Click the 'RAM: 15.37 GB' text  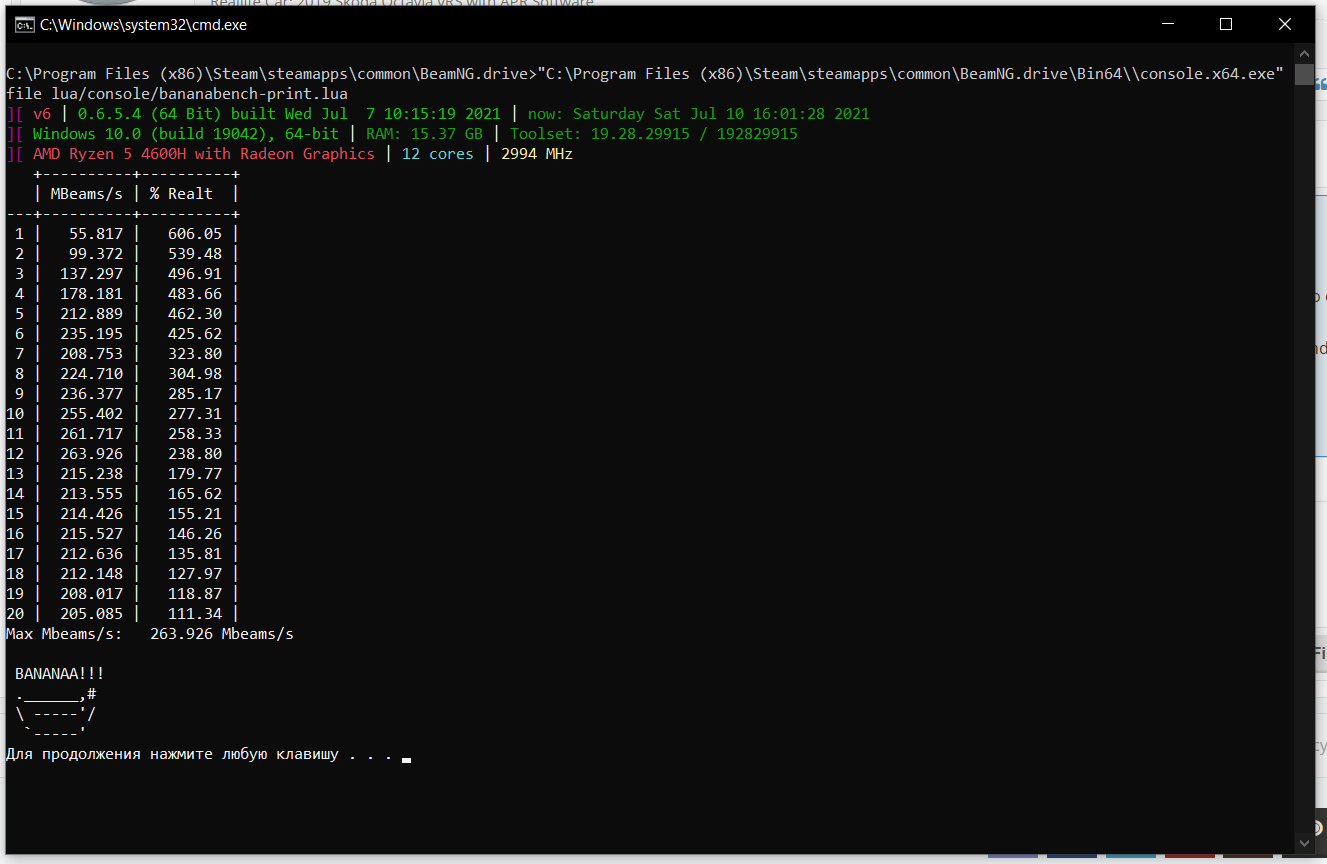[424, 134]
